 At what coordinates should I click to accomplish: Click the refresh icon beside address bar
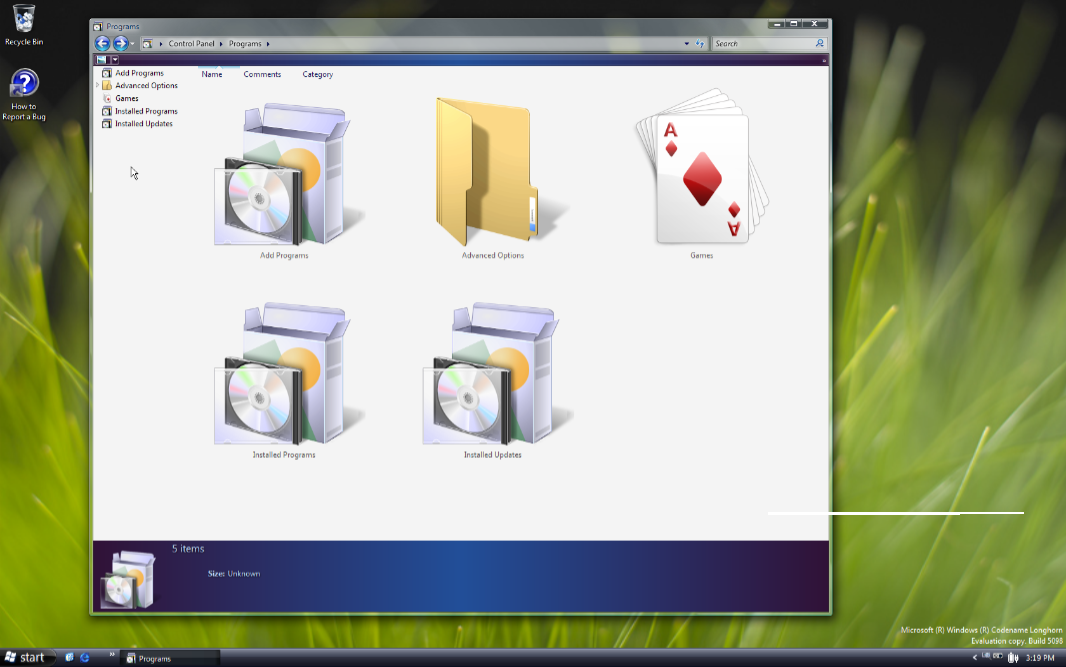point(700,44)
